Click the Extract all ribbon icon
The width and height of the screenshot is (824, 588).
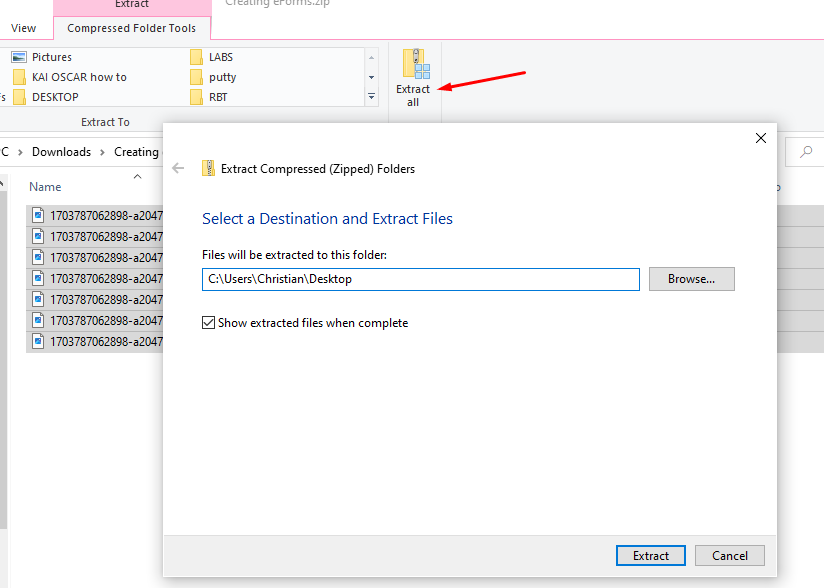[413, 76]
